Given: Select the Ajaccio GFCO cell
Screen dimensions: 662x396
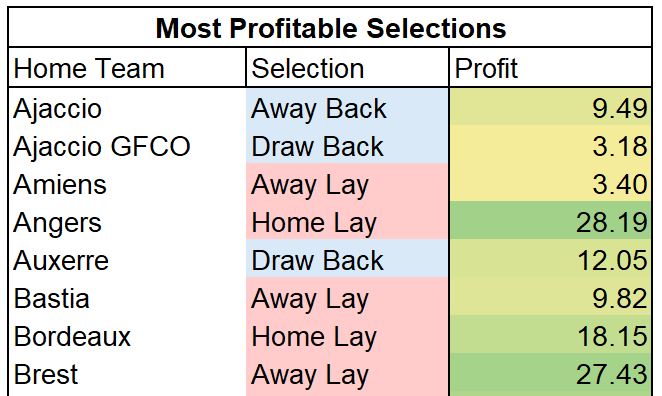Looking at the screenshot, I should (x=127, y=145).
